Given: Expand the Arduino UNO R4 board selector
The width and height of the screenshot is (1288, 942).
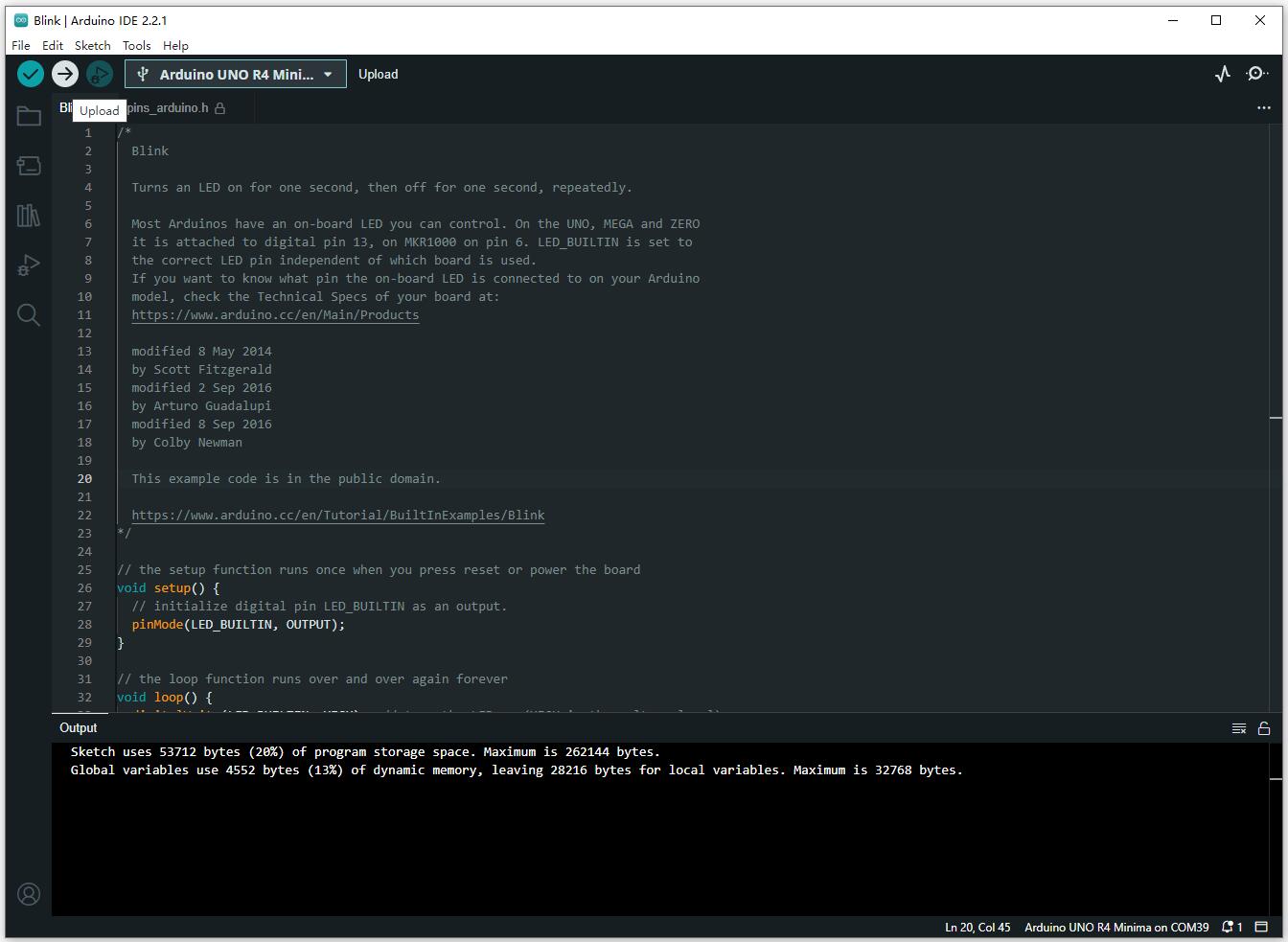Looking at the screenshot, I should pyautogui.click(x=236, y=74).
